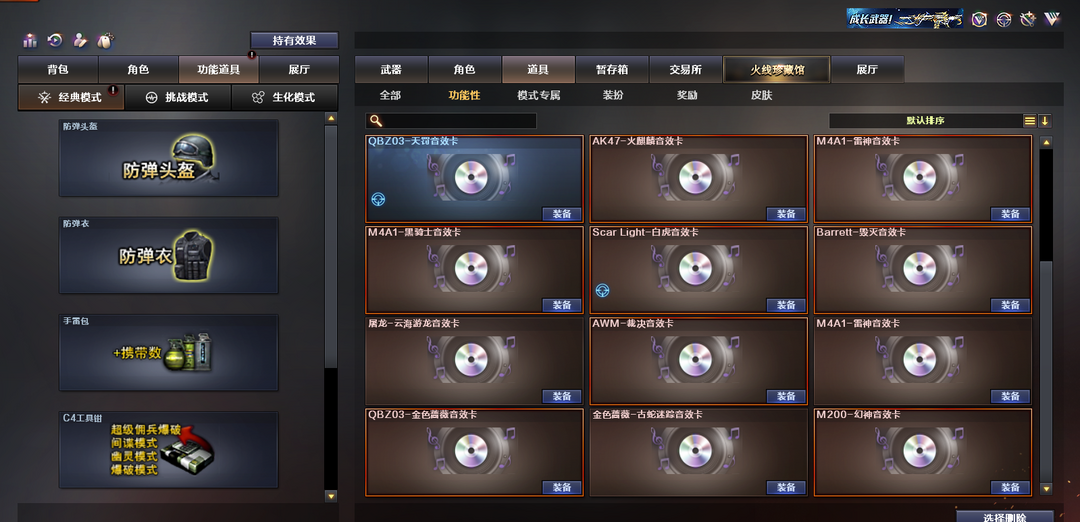Viewport: 1080px width, 522px height.
Task: Select the 皮肤 subcategory tab
Action: [761, 95]
